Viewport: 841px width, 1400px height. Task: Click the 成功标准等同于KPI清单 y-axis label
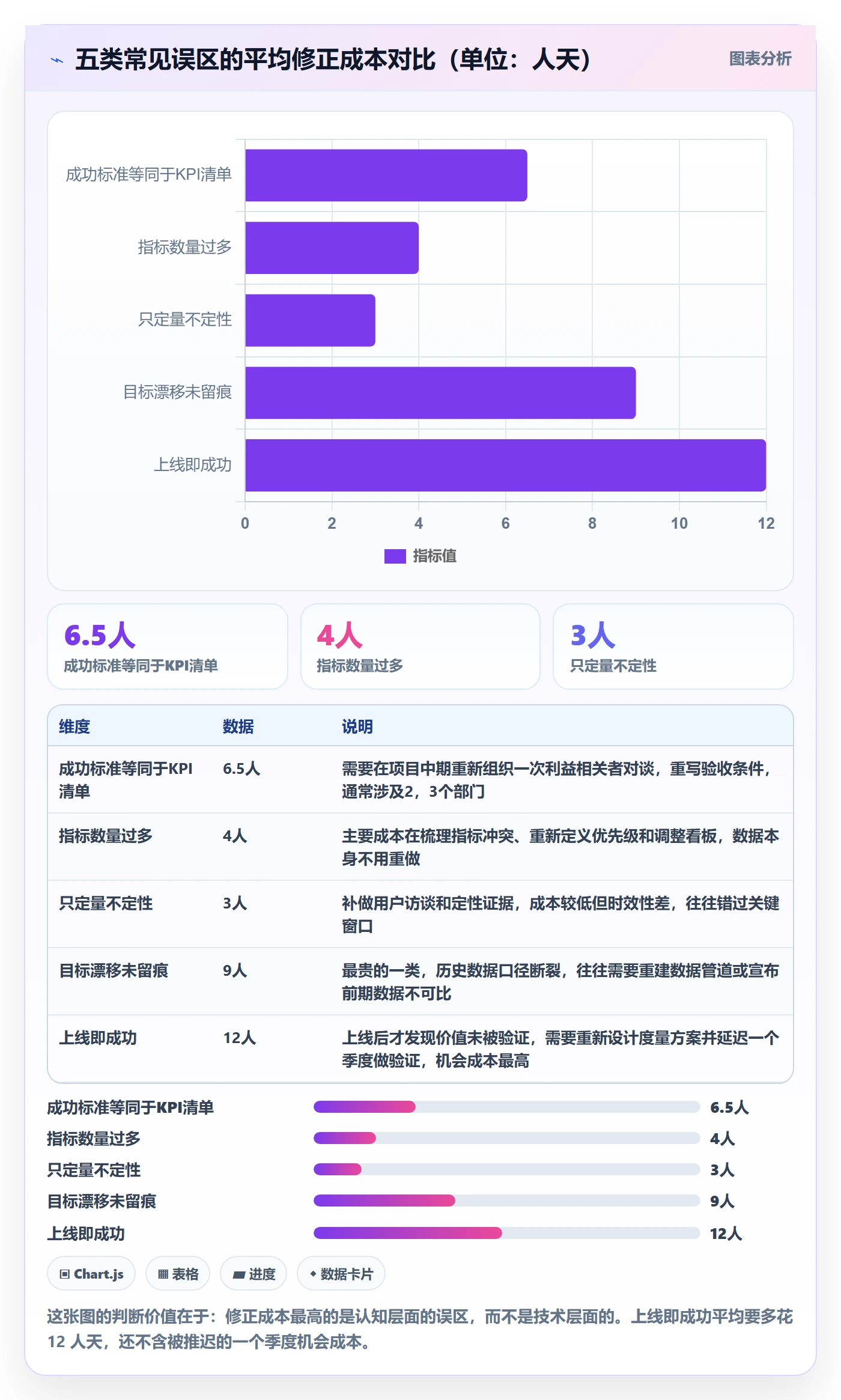pyautogui.click(x=148, y=175)
